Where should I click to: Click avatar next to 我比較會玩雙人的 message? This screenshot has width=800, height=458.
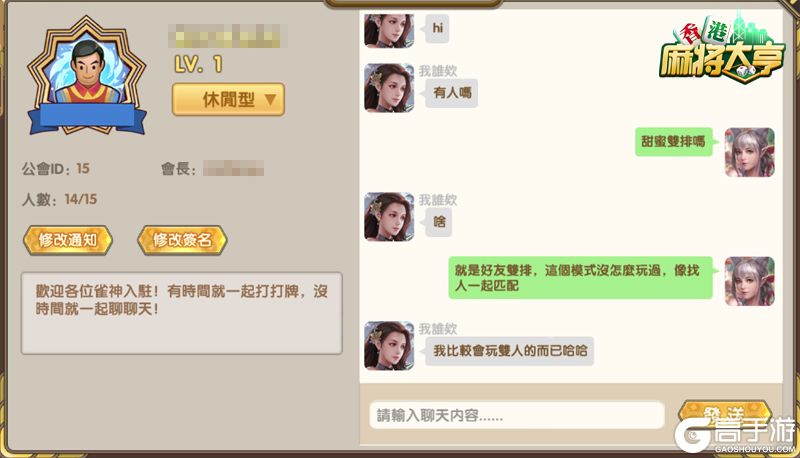click(x=389, y=346)
